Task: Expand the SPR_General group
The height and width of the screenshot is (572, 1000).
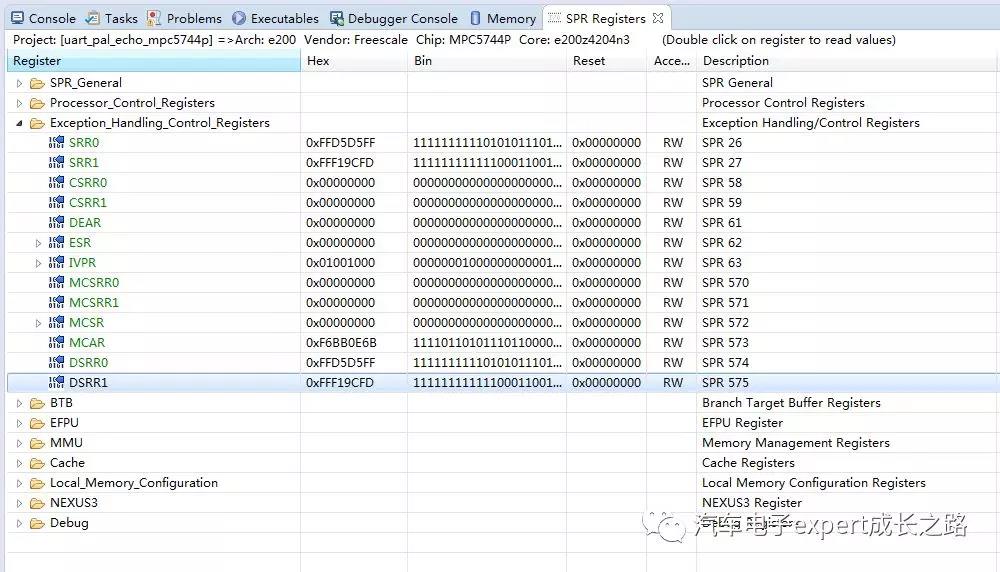Action: click(19, 83)
